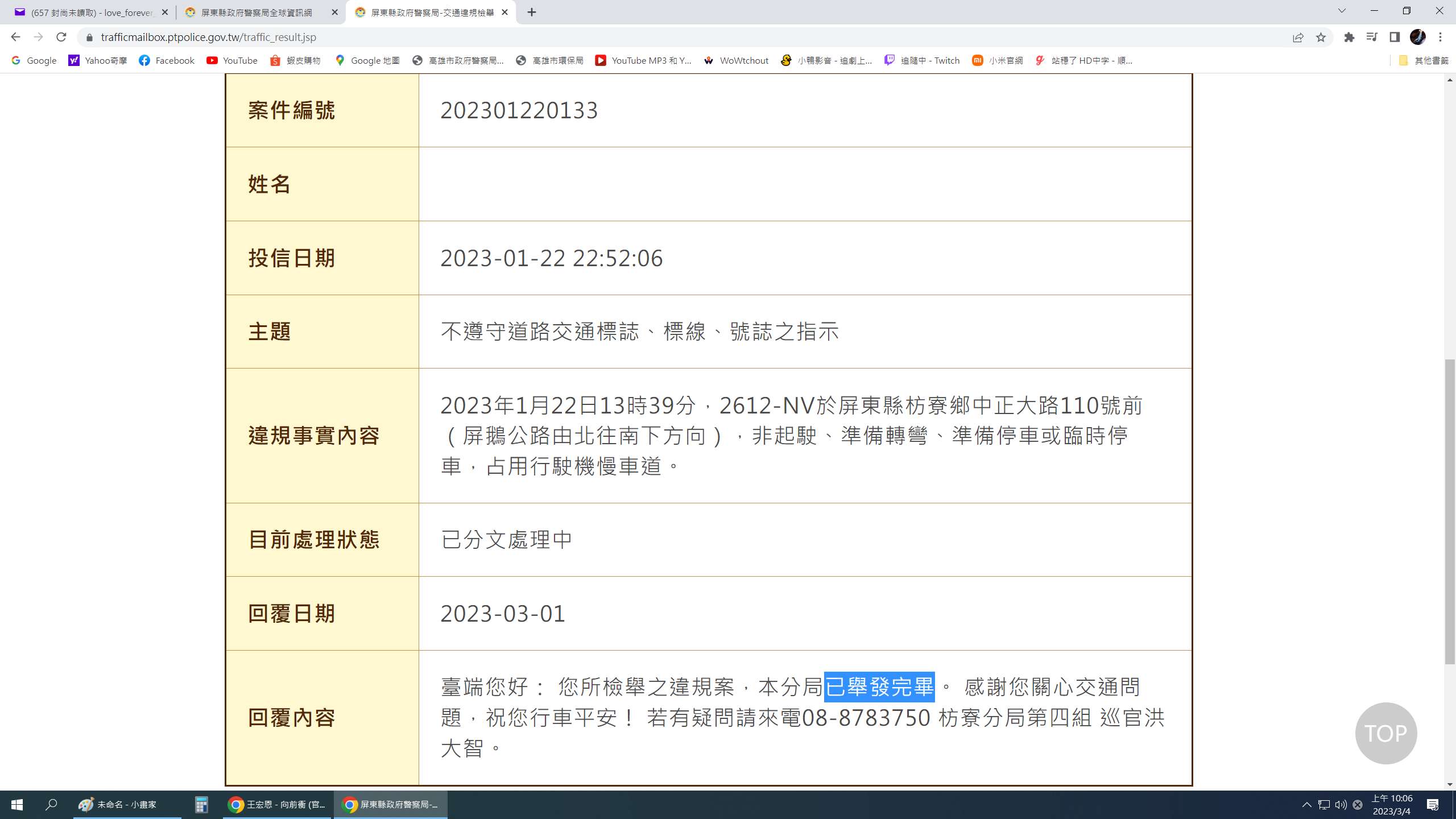Screen dimensions: 1456x819
Task: Reload the current page
Action: click(x=61, y=37)
